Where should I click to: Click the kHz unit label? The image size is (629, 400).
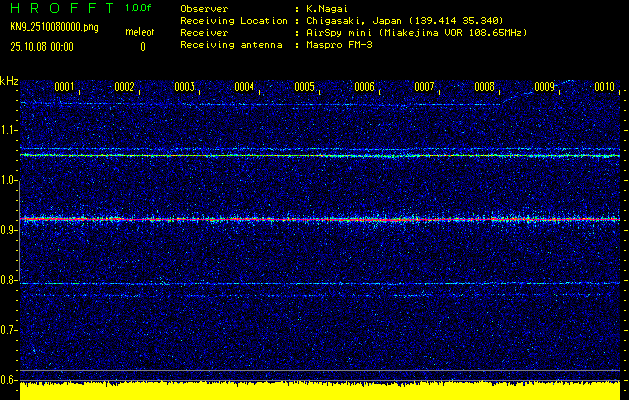(x=9, y=81)
